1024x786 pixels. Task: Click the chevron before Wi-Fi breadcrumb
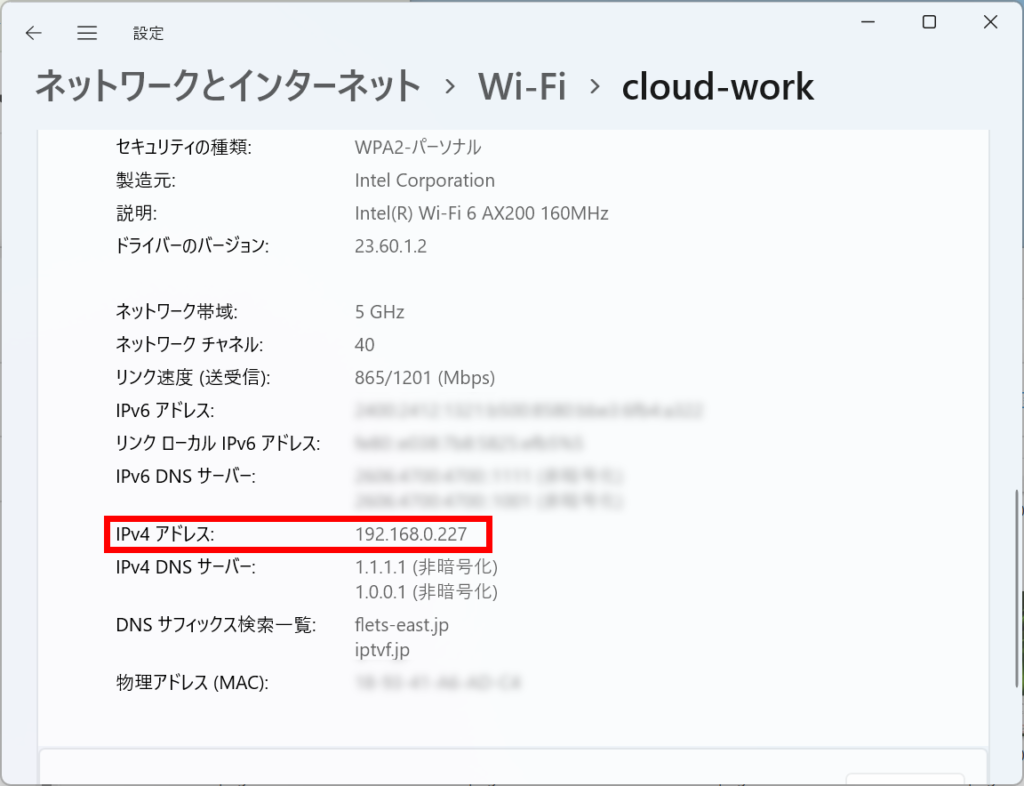point(450,87)
